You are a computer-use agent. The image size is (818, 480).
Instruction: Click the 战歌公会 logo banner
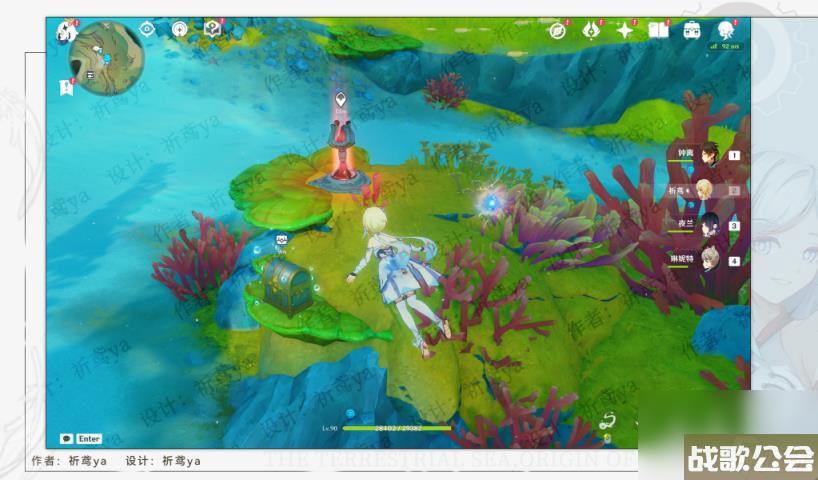click(751, 457)
